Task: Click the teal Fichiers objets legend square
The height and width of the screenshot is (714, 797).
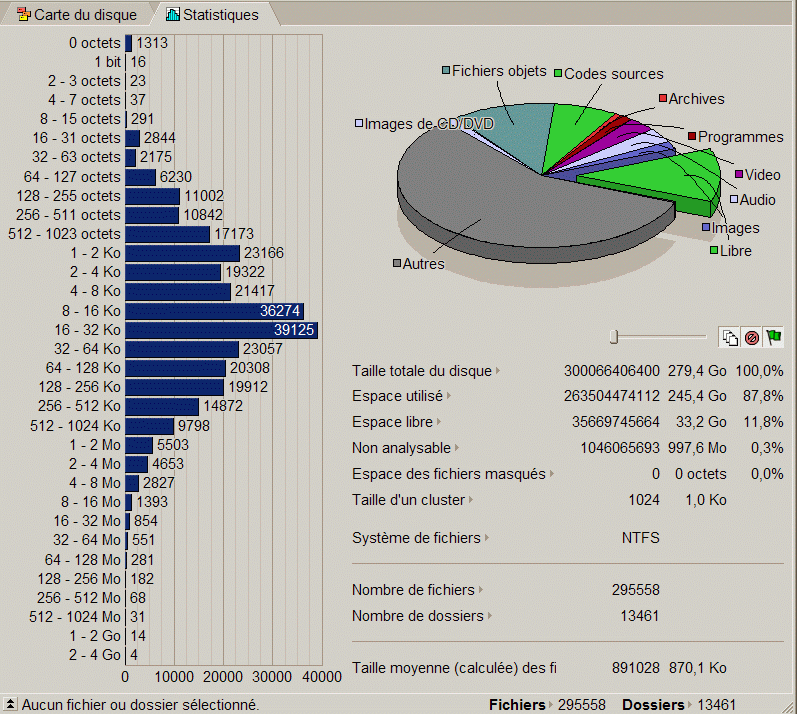Action: pos(446,71)
